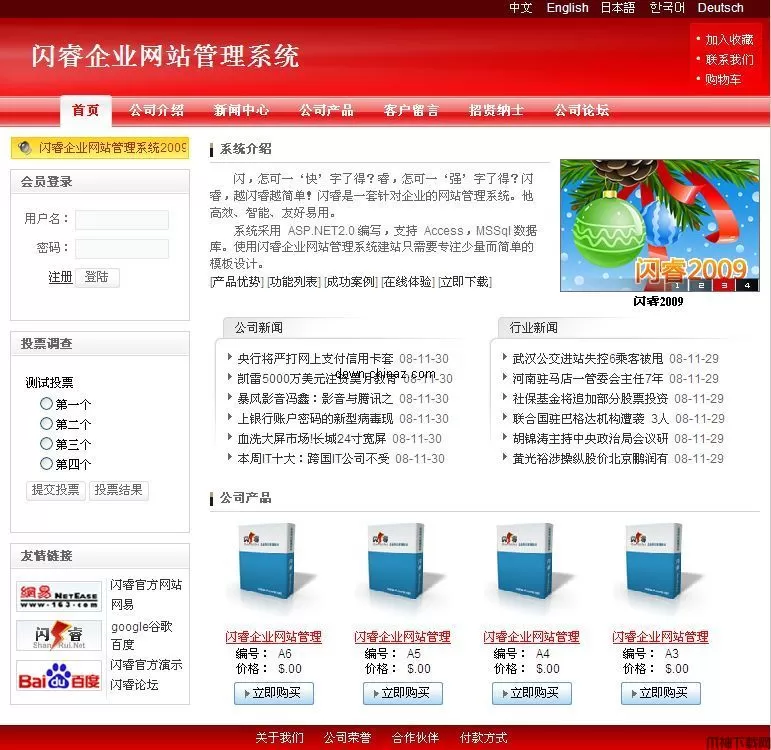Show slide 3 in the banner slideshow
The height and width of the screenshot is (750, 771).
[x=724, y=285]
